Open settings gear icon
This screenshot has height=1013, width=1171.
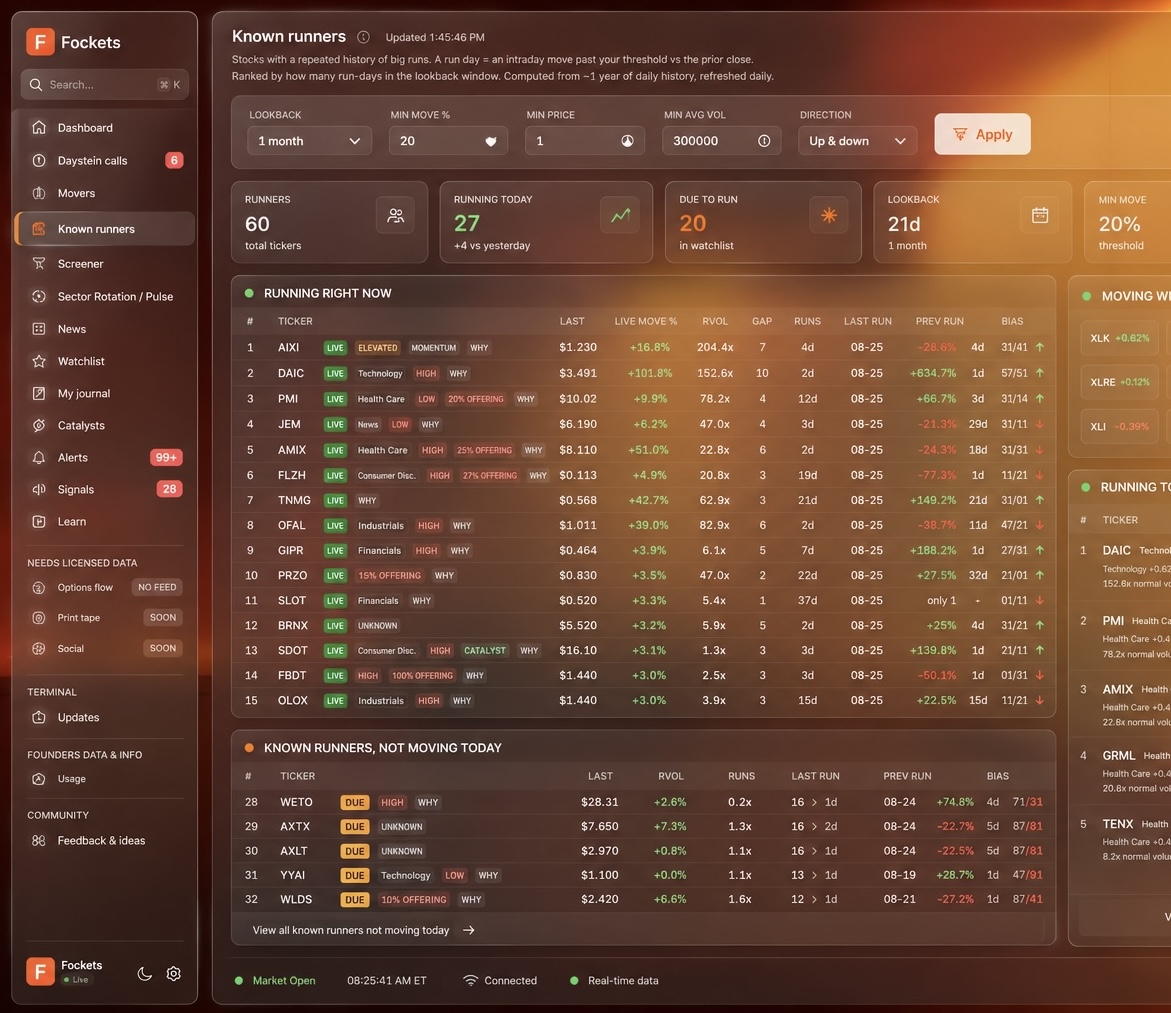173,973
